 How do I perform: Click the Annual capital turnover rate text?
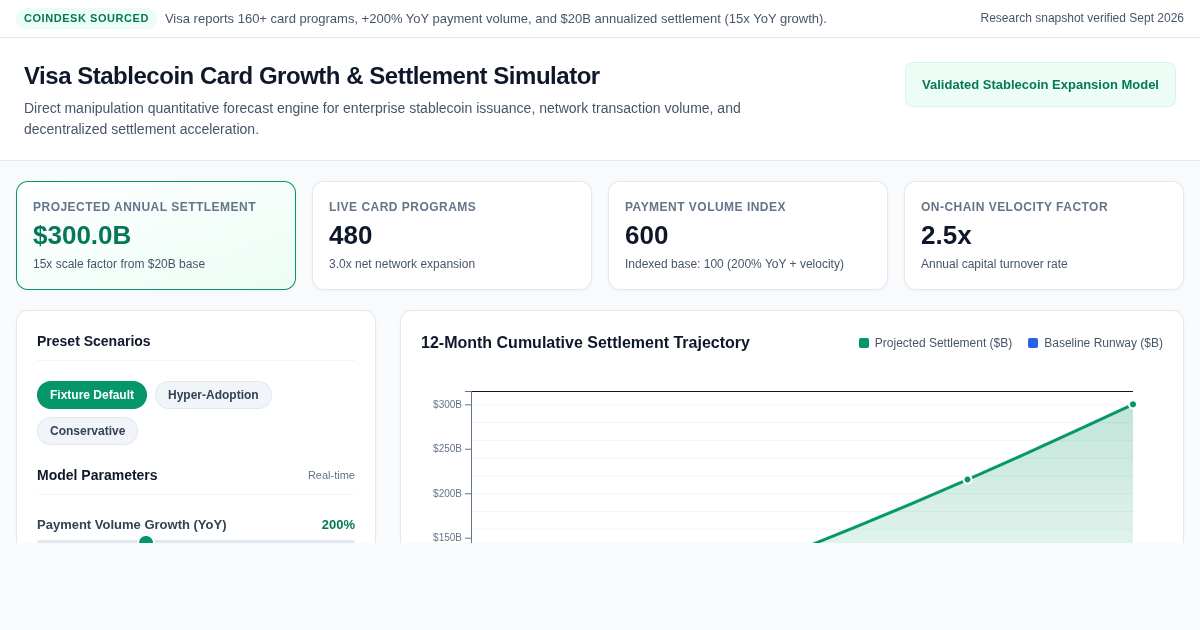click(994, 264)
